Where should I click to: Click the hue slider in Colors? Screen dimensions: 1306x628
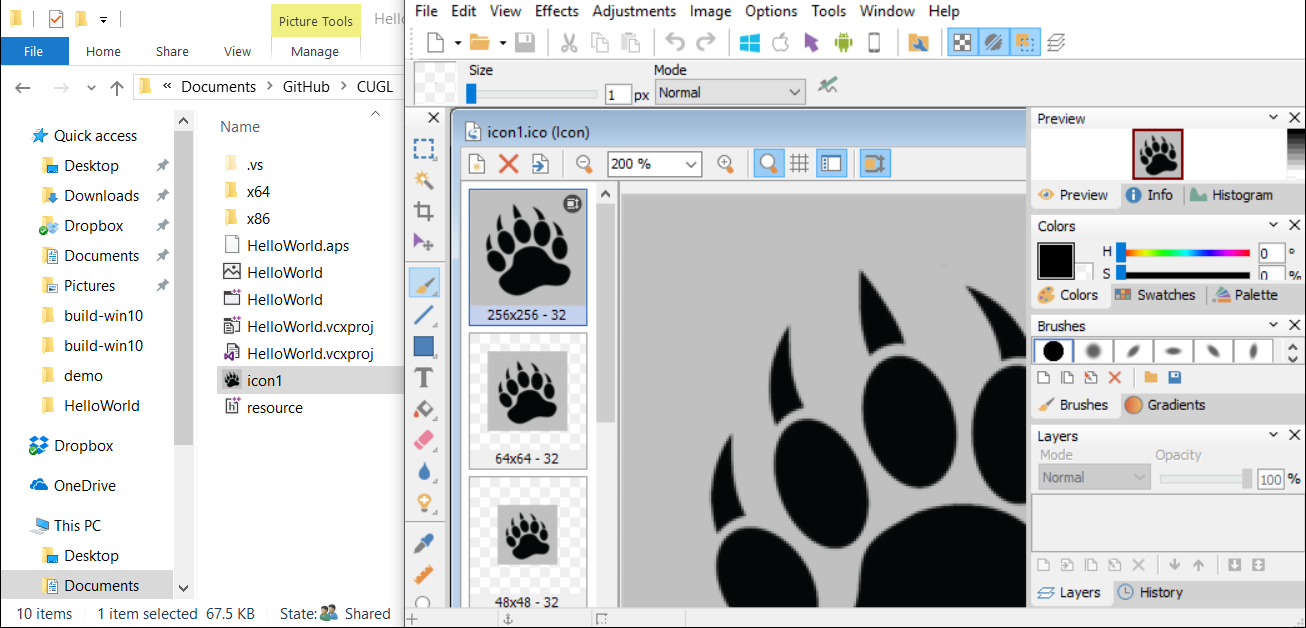click(1187, 253)
